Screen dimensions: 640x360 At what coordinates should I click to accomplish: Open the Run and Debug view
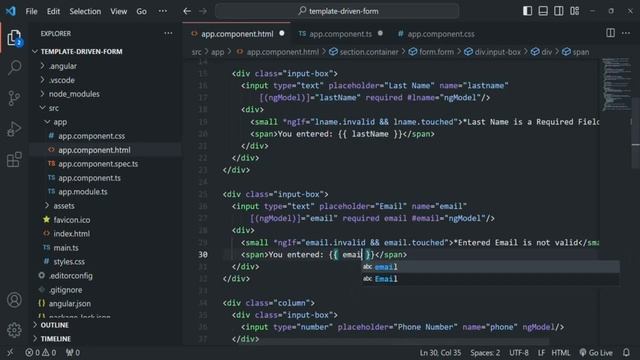coord(14,129)
